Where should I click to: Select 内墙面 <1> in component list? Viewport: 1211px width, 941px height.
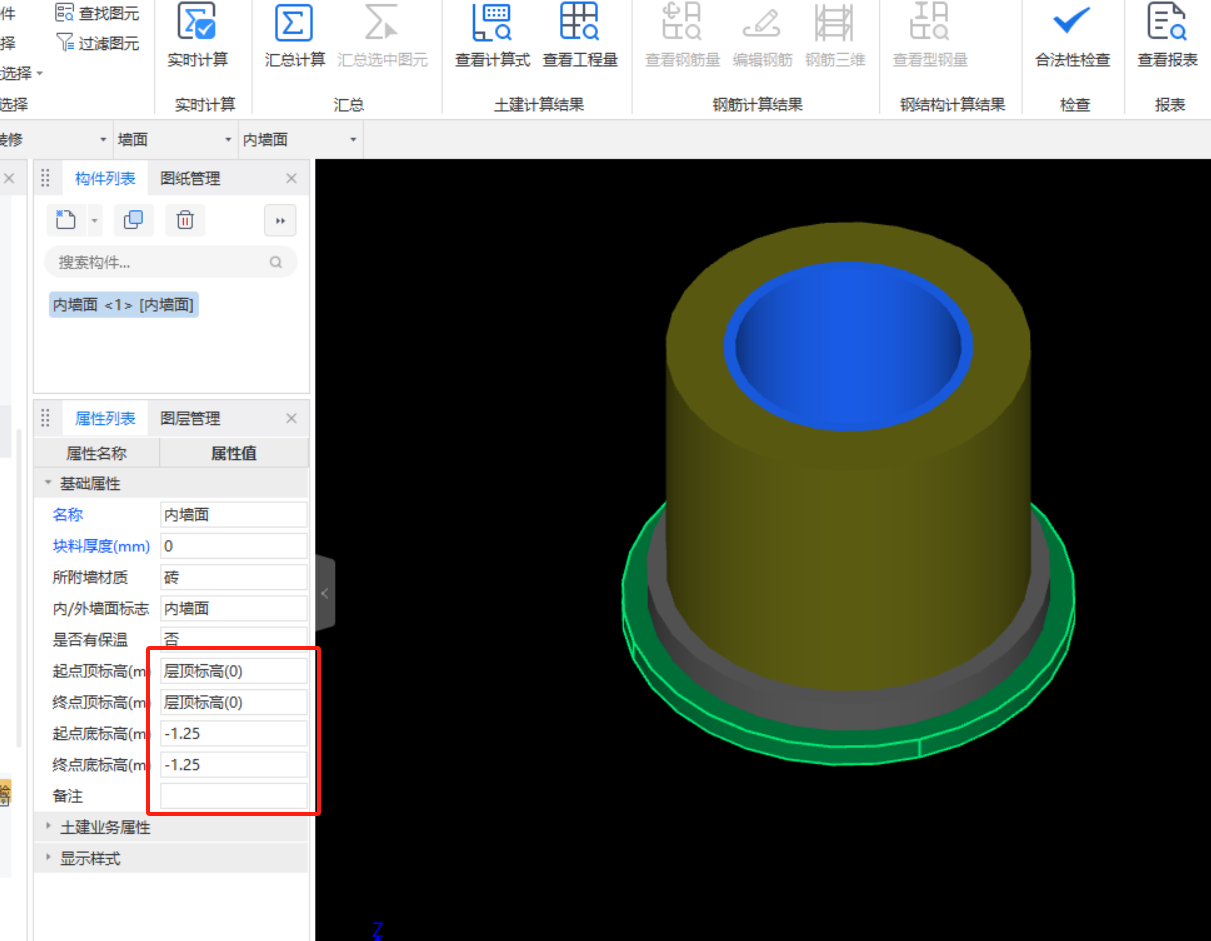coord(123,305)
